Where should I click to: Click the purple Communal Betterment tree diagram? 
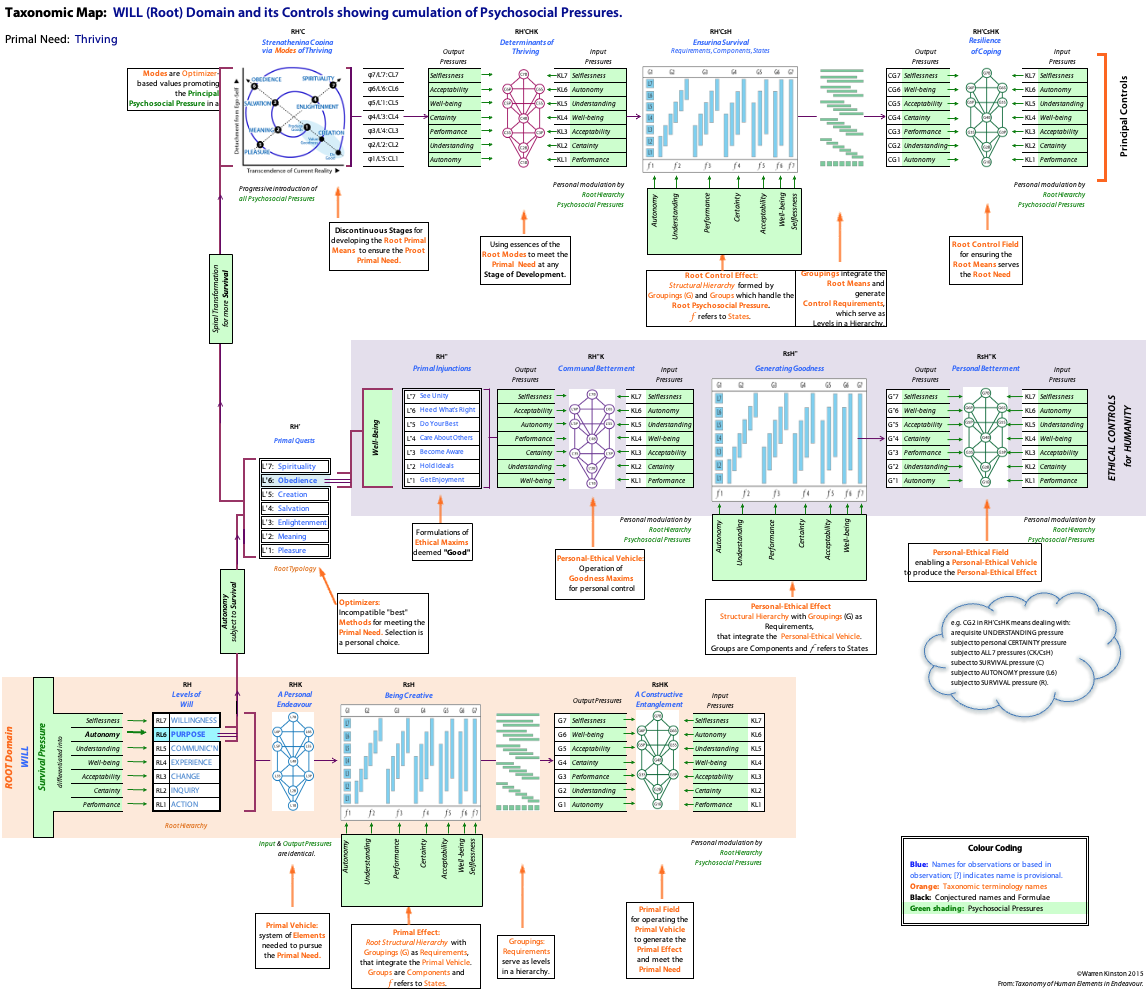point(592,438)
